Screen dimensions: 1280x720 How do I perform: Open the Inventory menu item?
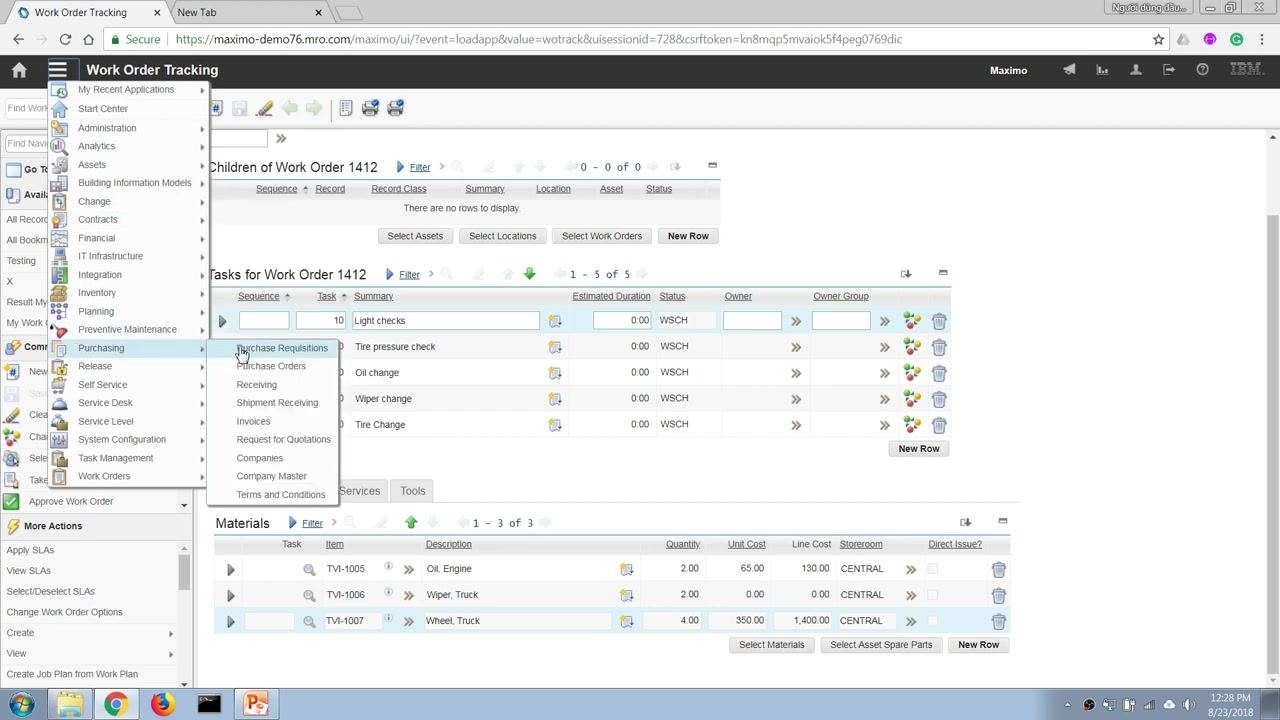click(97, 293)
